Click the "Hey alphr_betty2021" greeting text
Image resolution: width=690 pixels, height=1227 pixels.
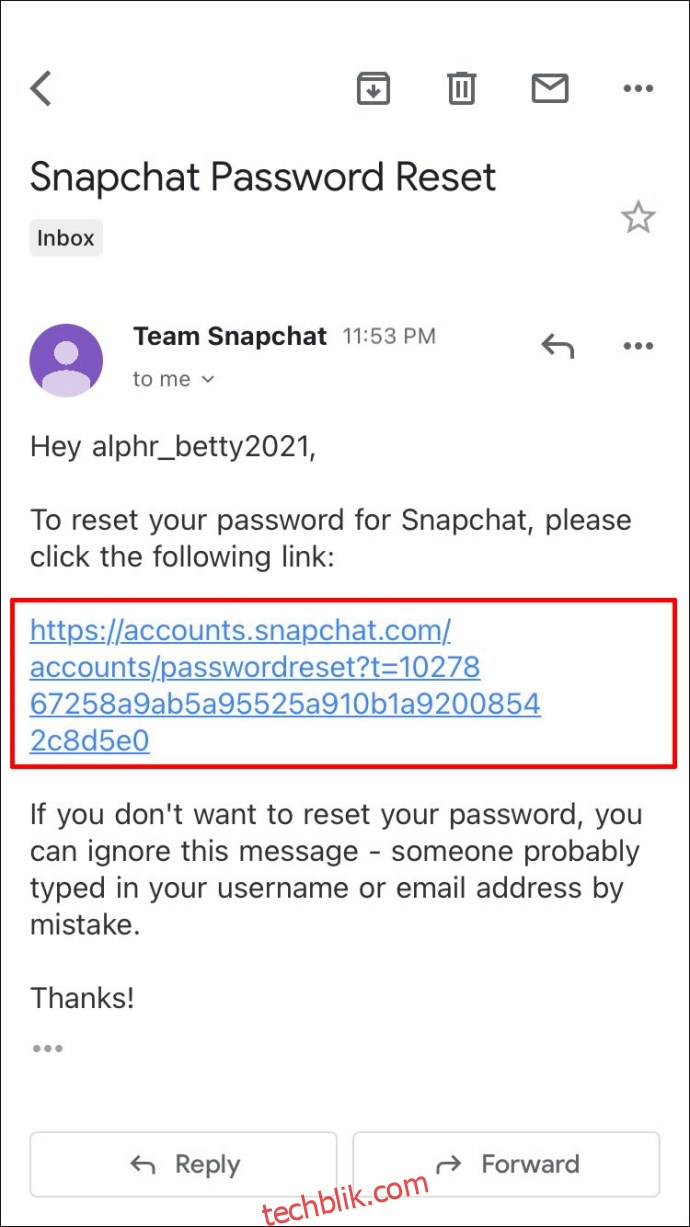[x=173, y=447]
